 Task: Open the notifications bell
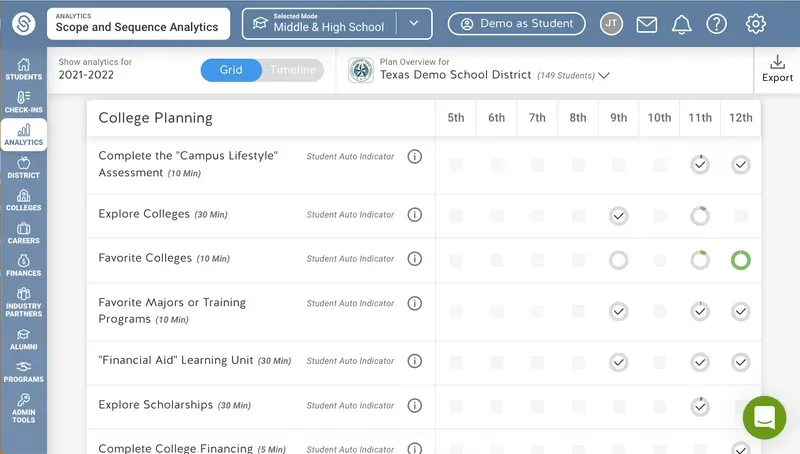(x=682, y=24)
